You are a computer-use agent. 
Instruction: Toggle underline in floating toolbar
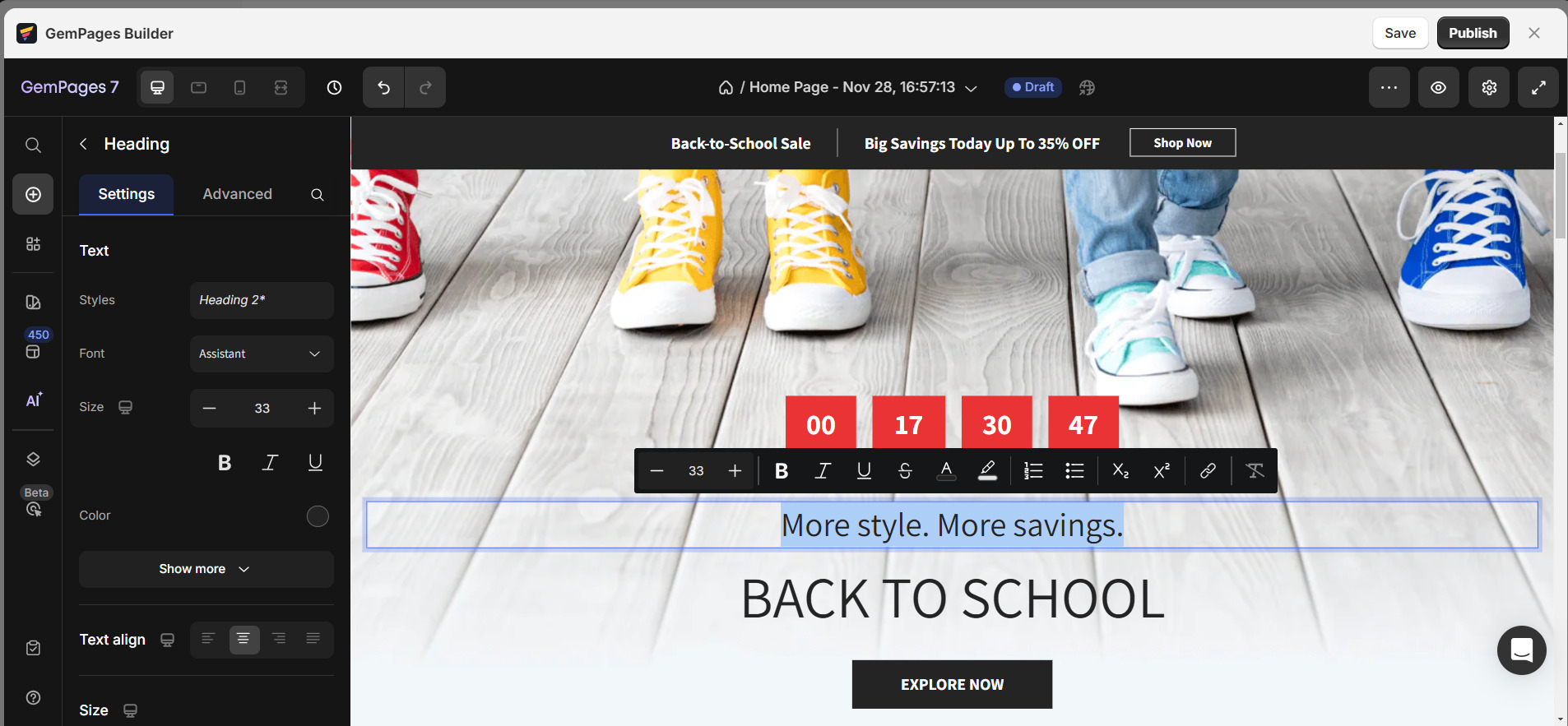pyautogui.click(x=864, y=470)
